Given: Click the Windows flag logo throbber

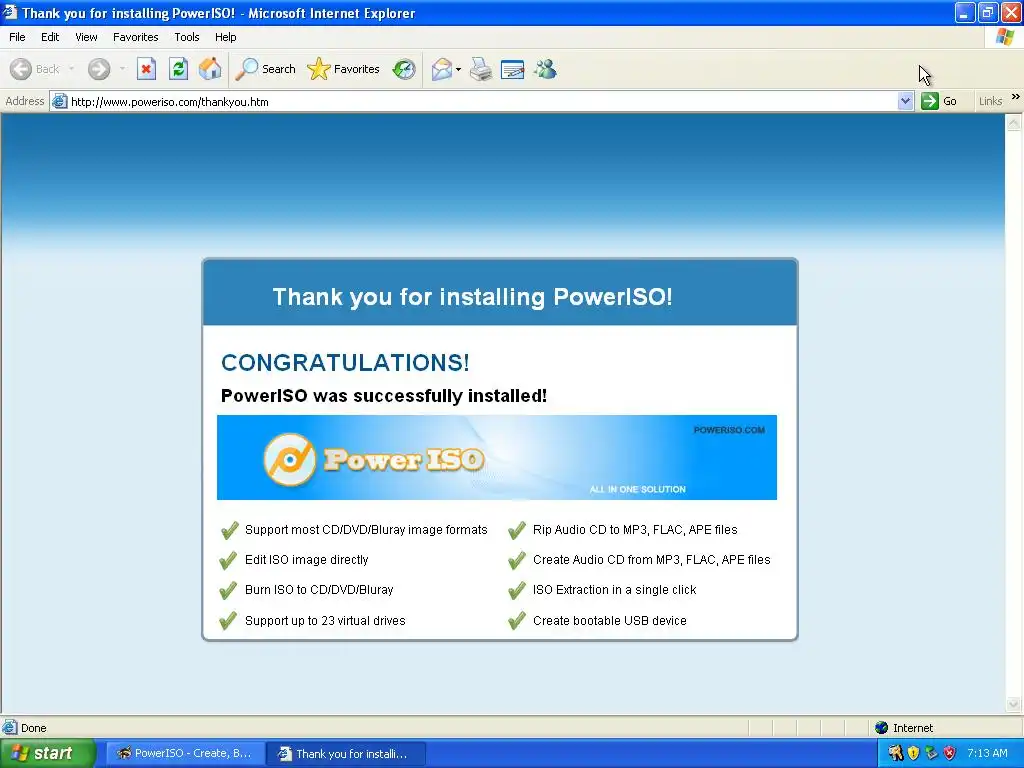Looking at the screenshot, I should [1005, 37].
